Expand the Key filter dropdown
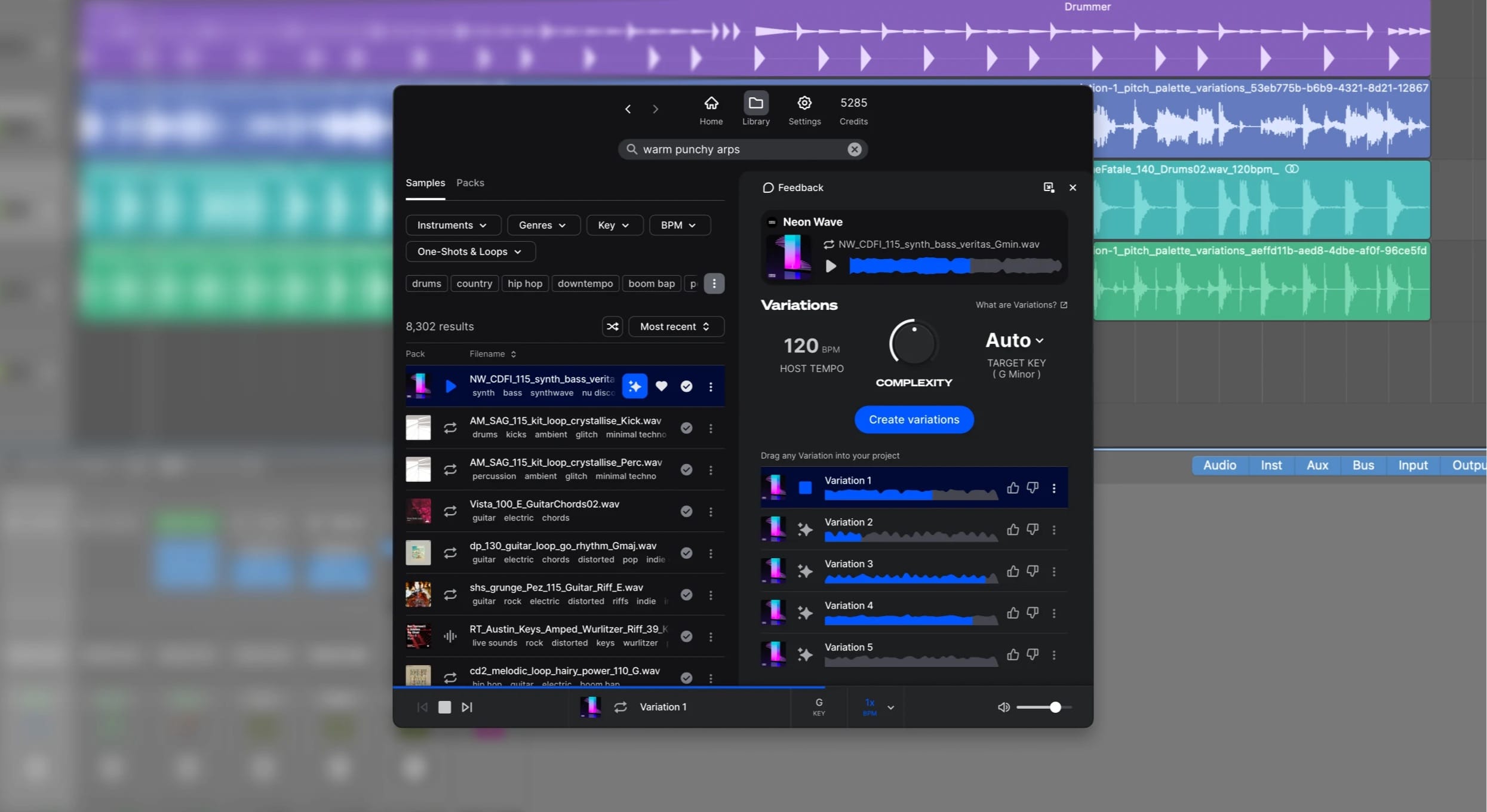 [614, 225]
